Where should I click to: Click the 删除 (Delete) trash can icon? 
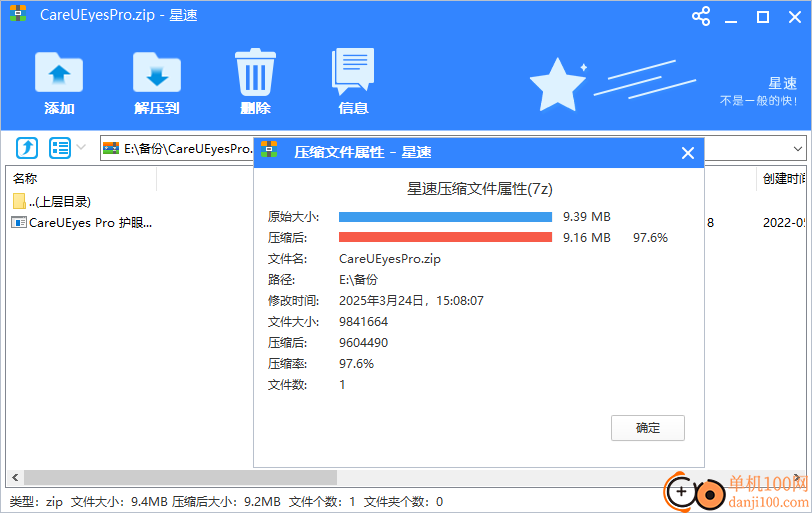click(255, 72)
